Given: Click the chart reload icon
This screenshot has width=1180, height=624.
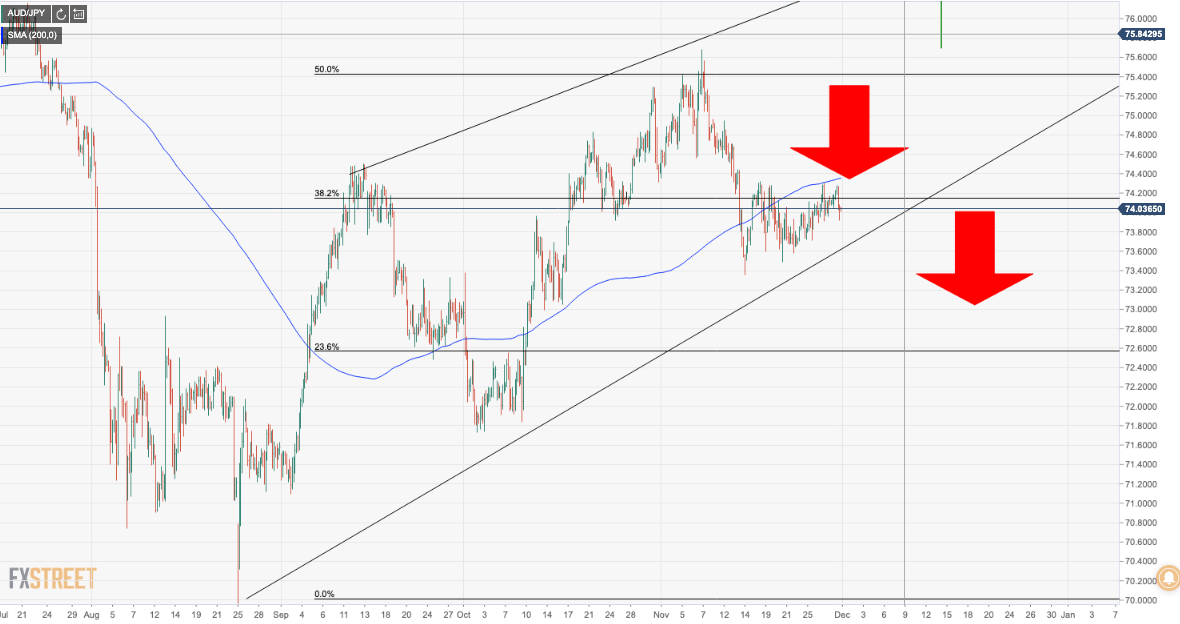Looking at the screenshot, I should tap(60, 14).
